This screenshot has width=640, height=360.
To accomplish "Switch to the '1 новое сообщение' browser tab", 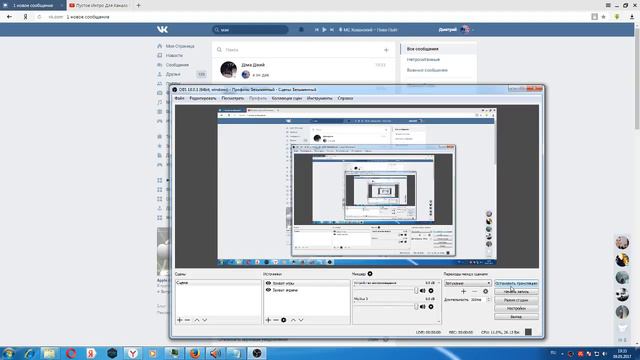I will point(33,5).
